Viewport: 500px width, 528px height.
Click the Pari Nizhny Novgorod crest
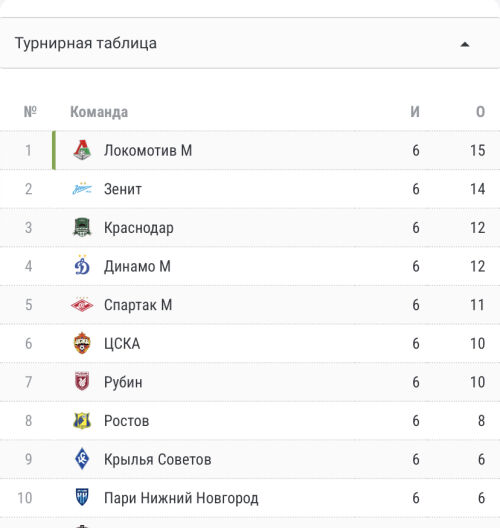tap(82, 497)
